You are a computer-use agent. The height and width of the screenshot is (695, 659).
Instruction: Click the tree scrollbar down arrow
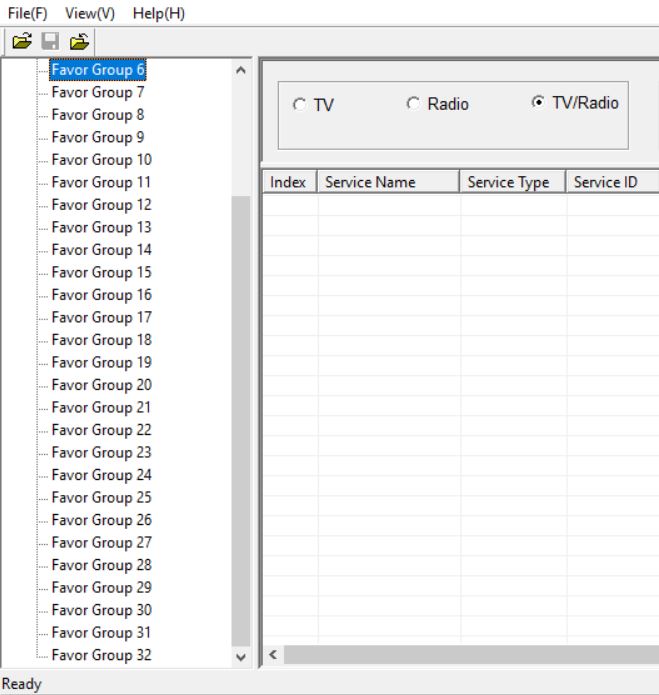click(241, 657)
